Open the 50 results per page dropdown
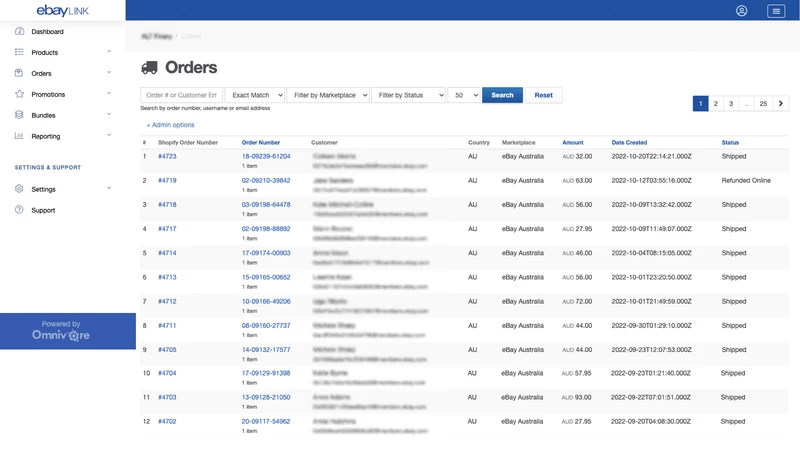This screenshot has height=450, width=800. (464, 95)
